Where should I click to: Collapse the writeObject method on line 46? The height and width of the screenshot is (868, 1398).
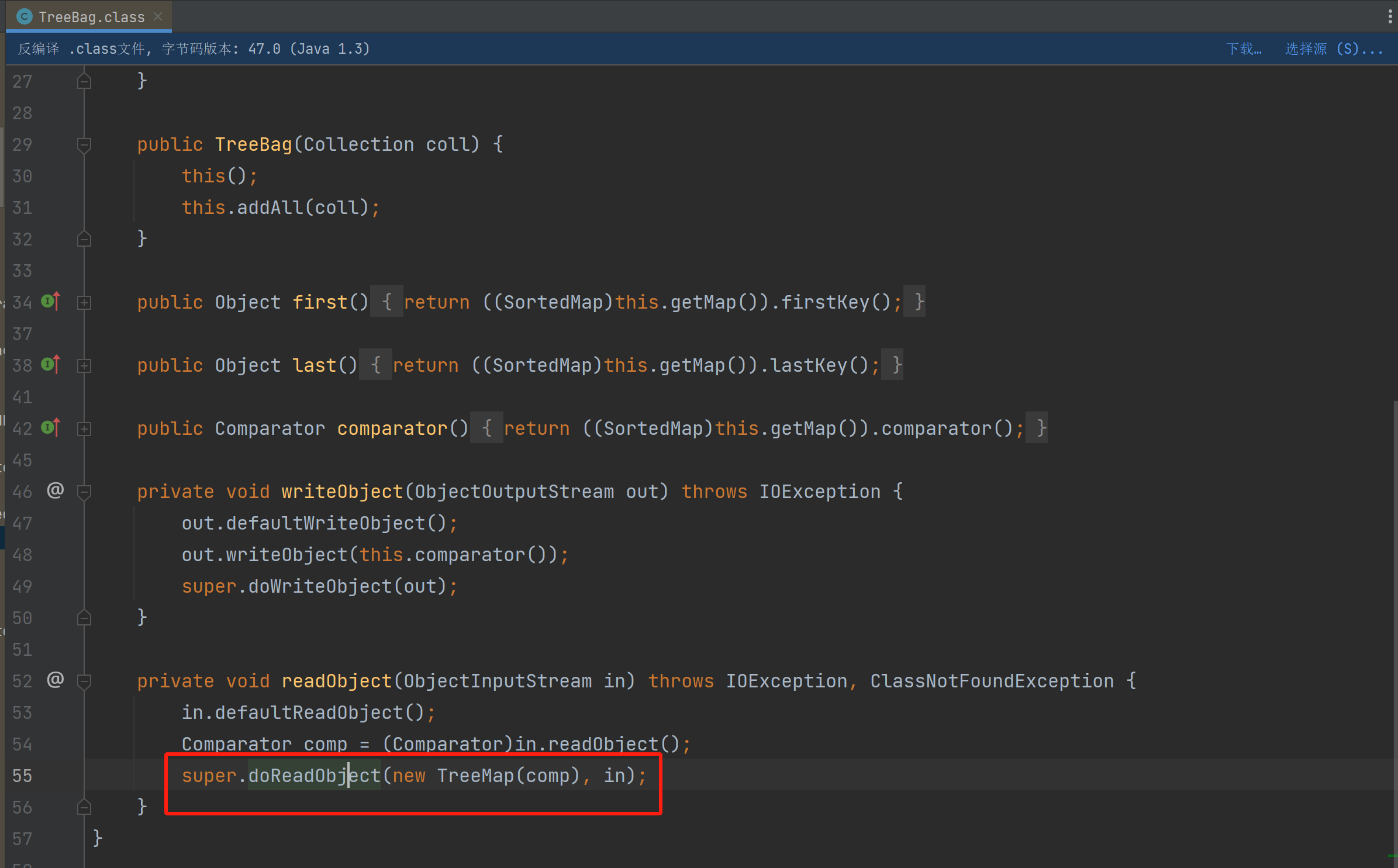click(84, 492)
